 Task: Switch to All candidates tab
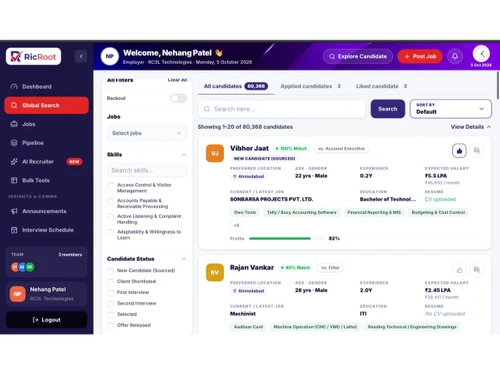(236, 86)
